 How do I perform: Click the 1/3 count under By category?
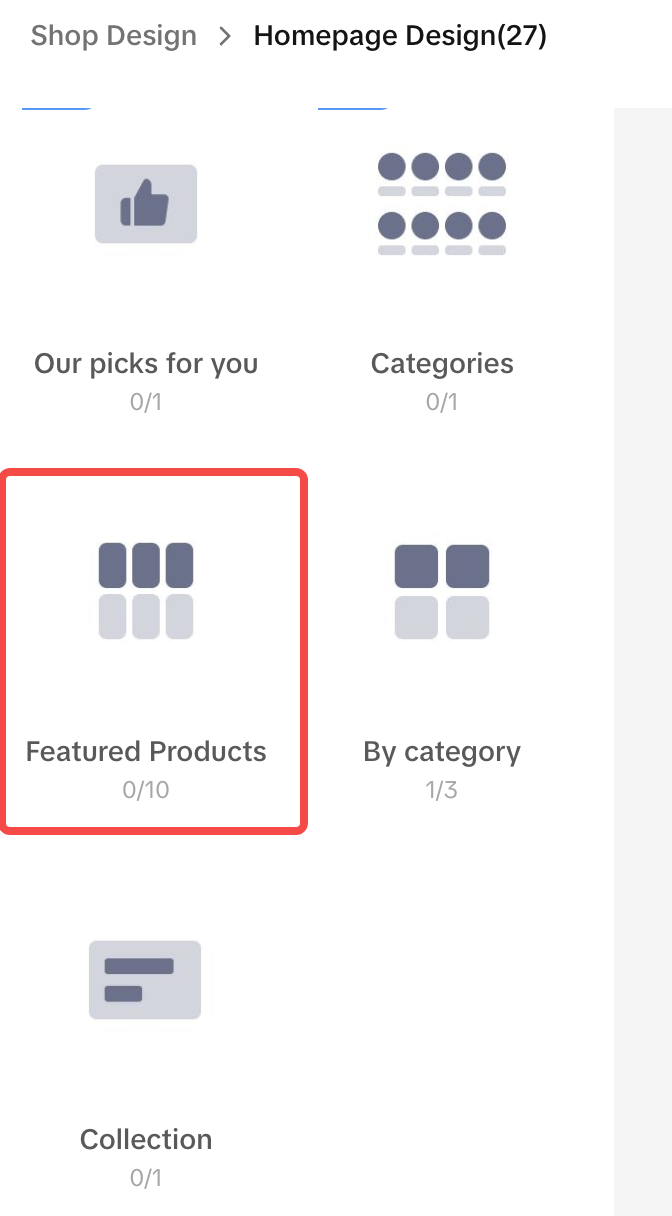coord(442,790)
